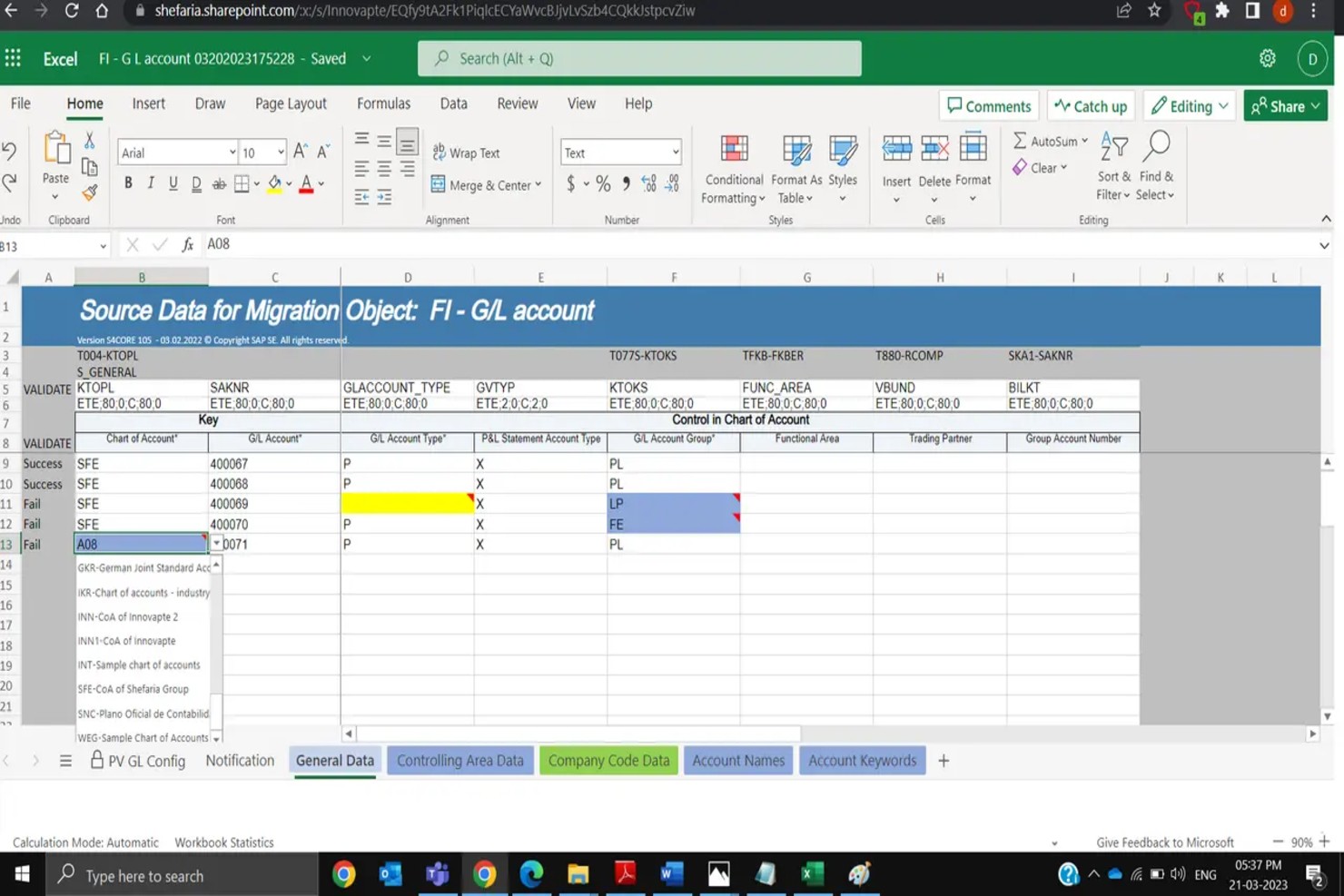Click Give Feedback to Microsoft
The image size is (1344, 896).
[1165, 842]
